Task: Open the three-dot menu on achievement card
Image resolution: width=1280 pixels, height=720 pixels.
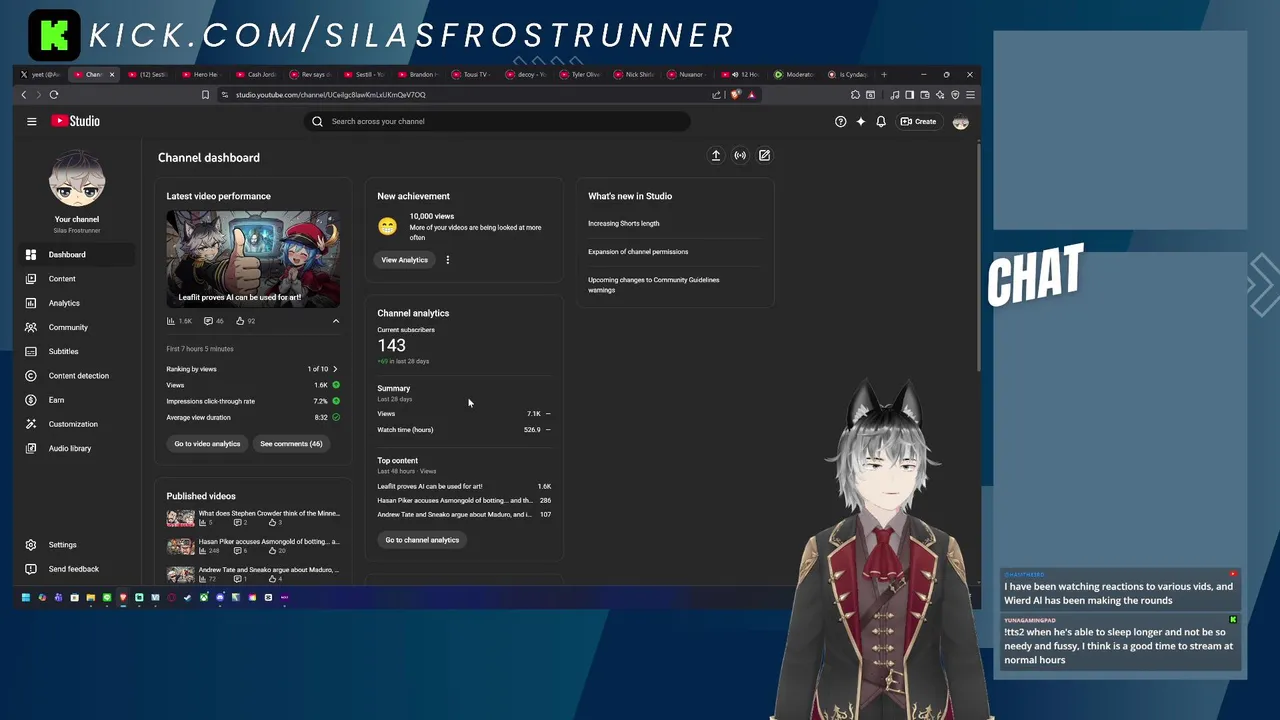Action: 448,260
